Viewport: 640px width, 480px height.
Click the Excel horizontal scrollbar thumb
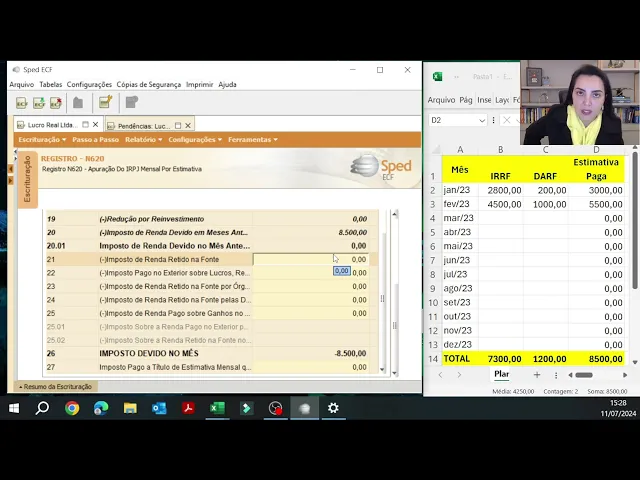584,375
